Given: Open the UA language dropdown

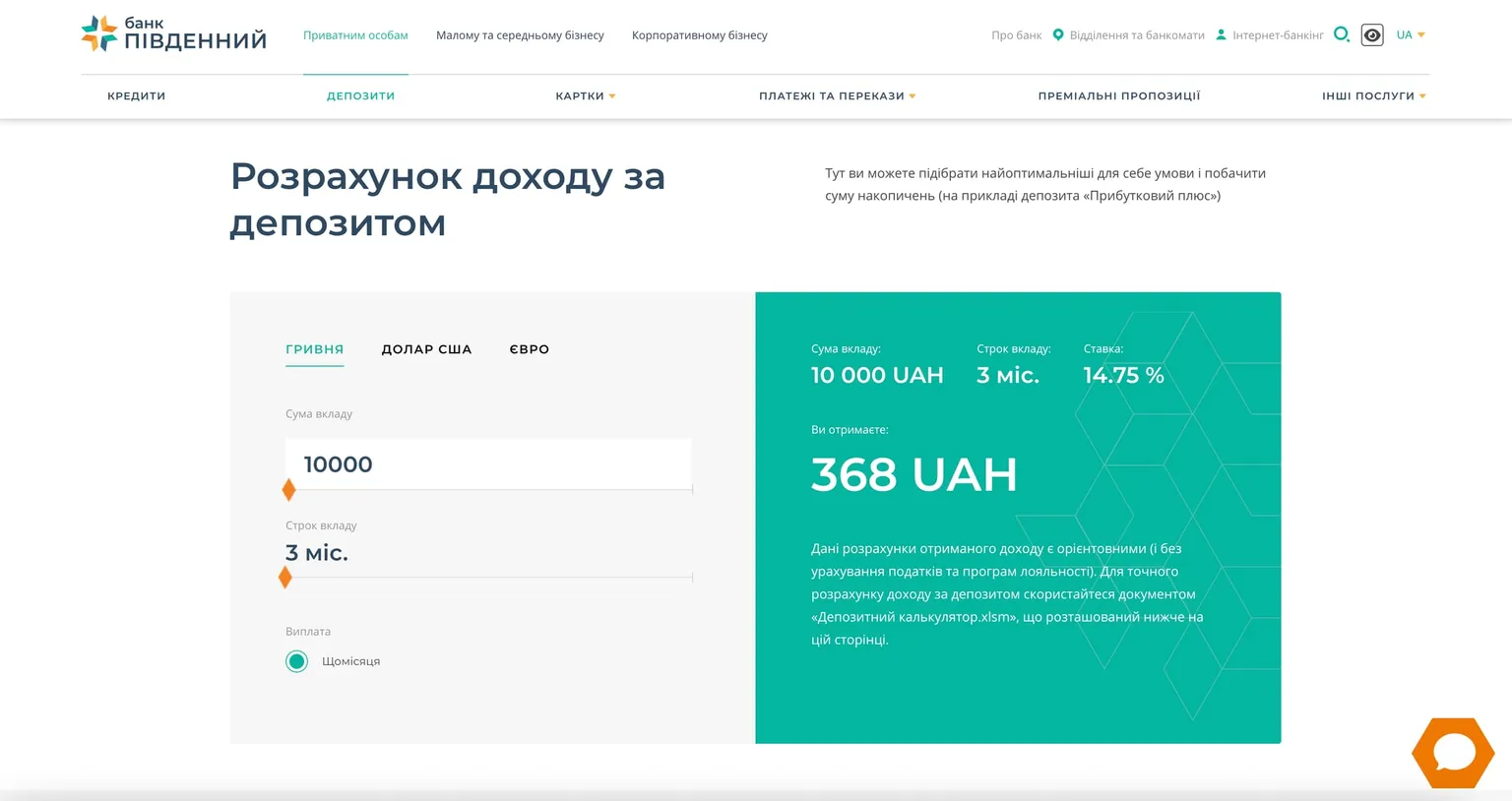Looking at the screenshot, I should pos(1411,34).
